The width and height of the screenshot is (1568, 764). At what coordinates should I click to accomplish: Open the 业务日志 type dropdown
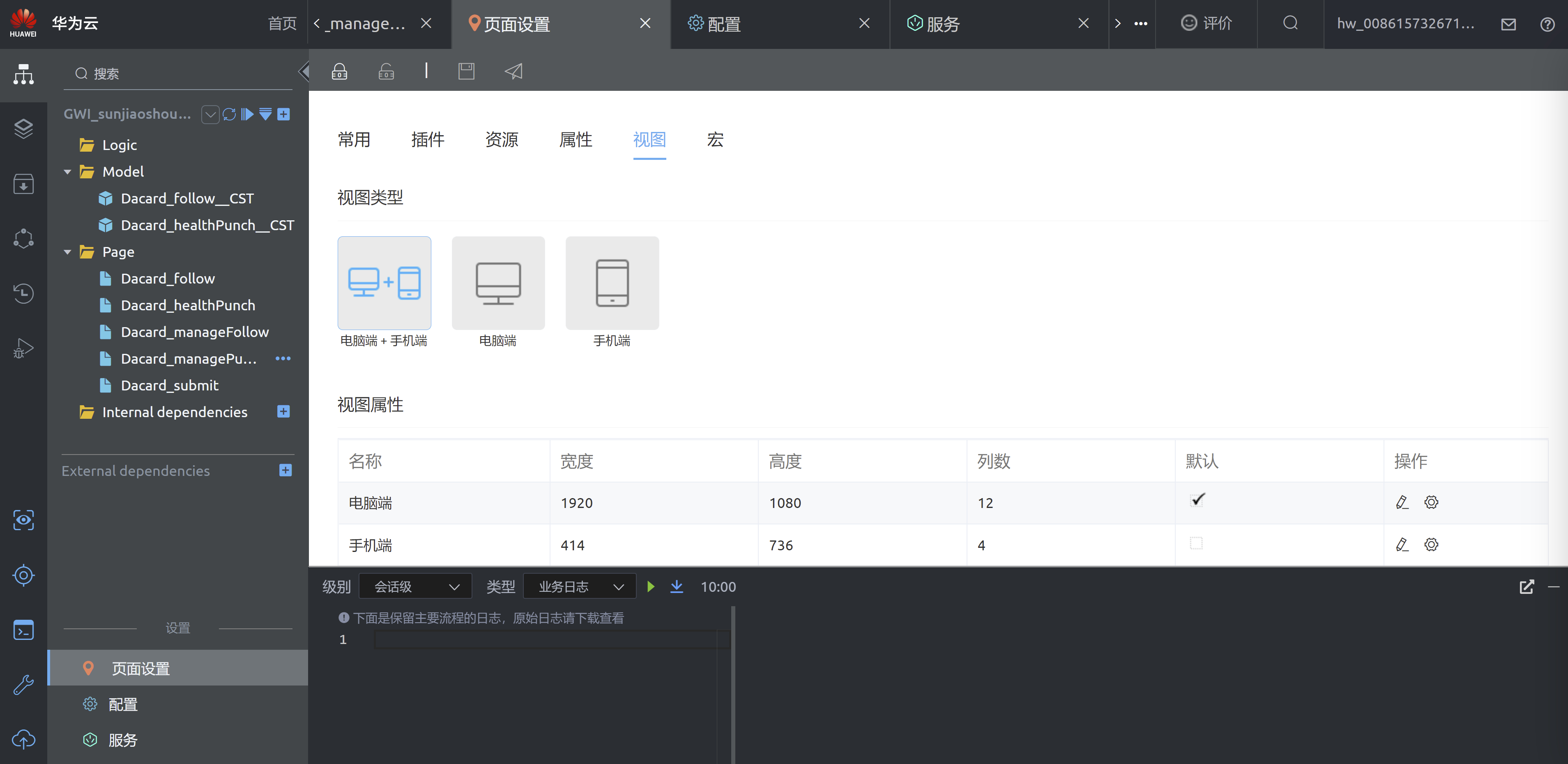tap(580, 586)
